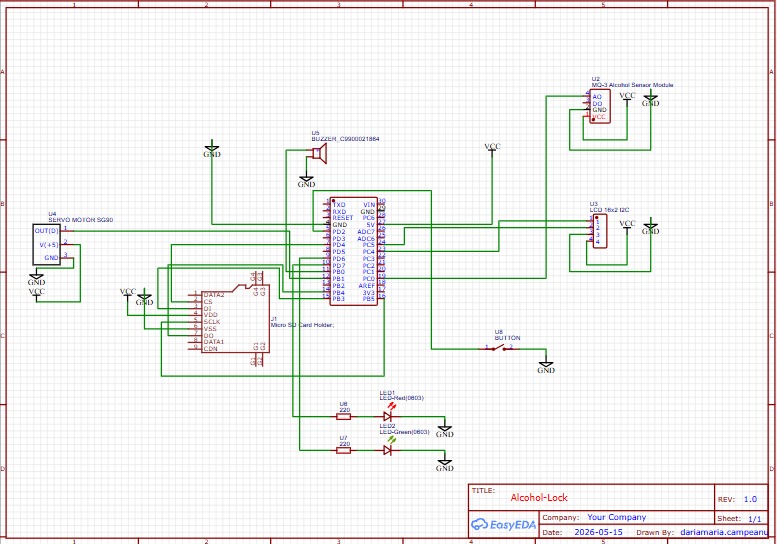Select the servo motor U4 component box
The width and height of the screenshot is (777, 544).
[x=47, y=244]
